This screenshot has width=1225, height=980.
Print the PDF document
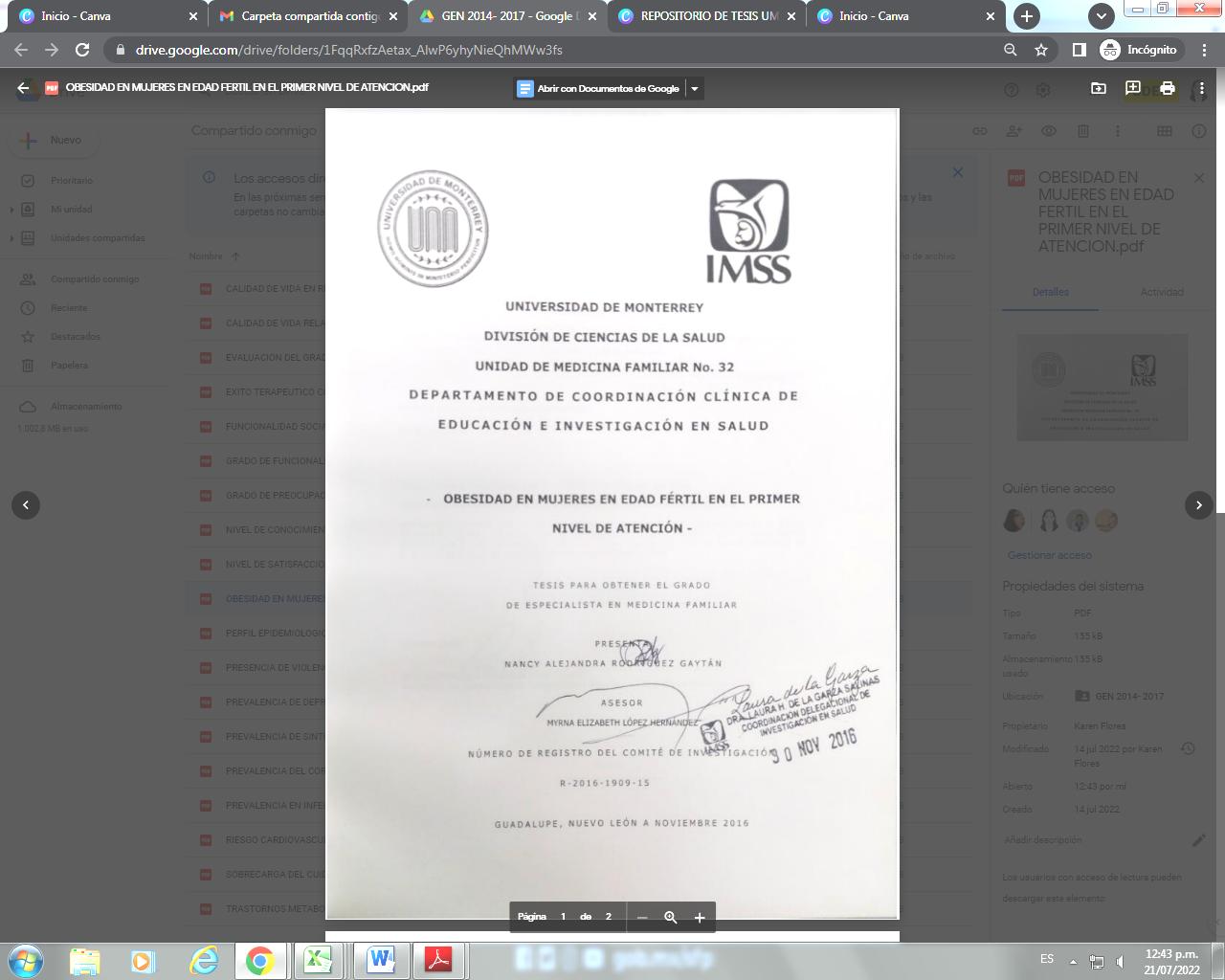coord(1167,88)
